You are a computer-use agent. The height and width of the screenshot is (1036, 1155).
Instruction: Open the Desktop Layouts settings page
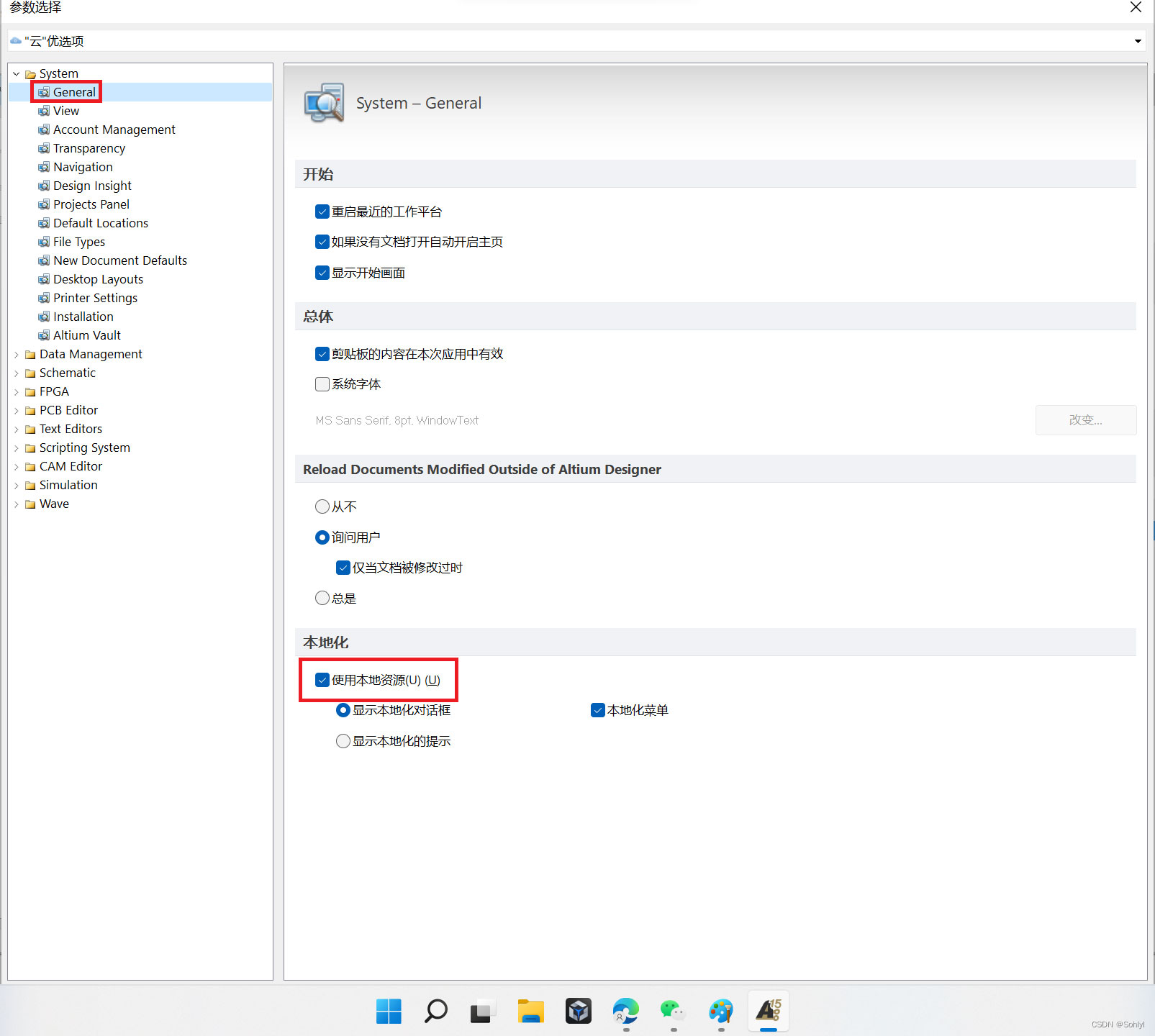[98, 279]
